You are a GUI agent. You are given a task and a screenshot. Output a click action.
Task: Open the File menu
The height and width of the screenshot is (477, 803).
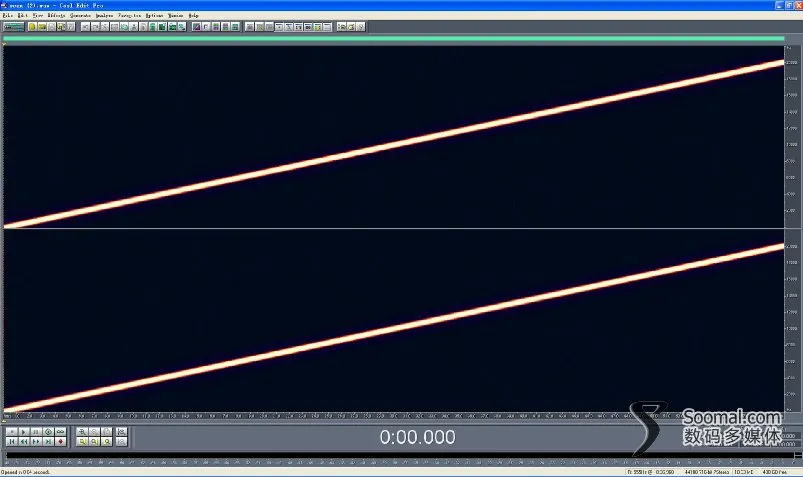click(8, 15)
